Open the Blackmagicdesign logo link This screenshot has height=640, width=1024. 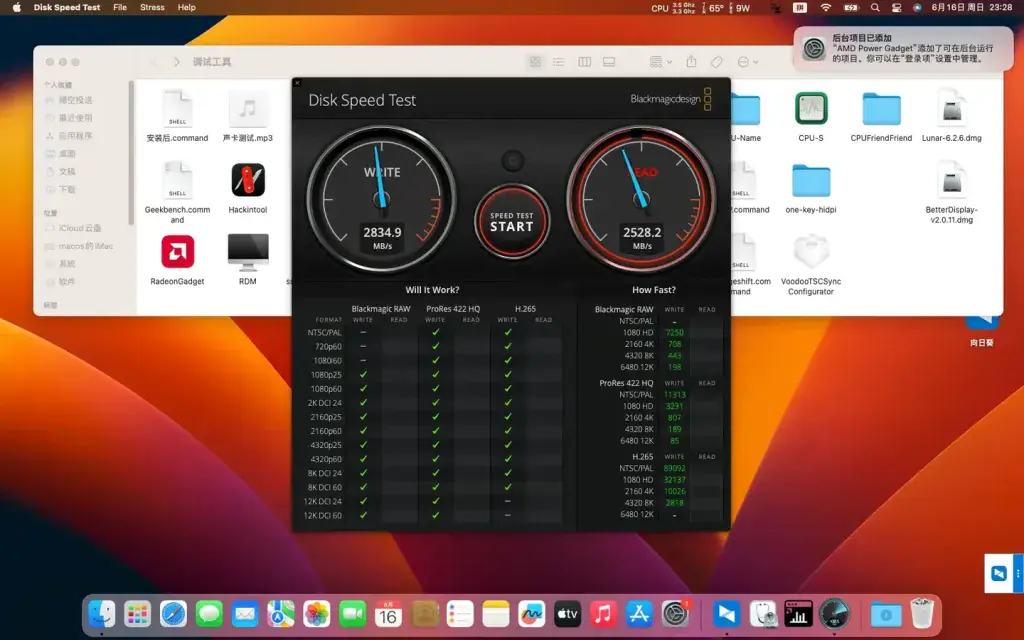(x=671, y=99)
